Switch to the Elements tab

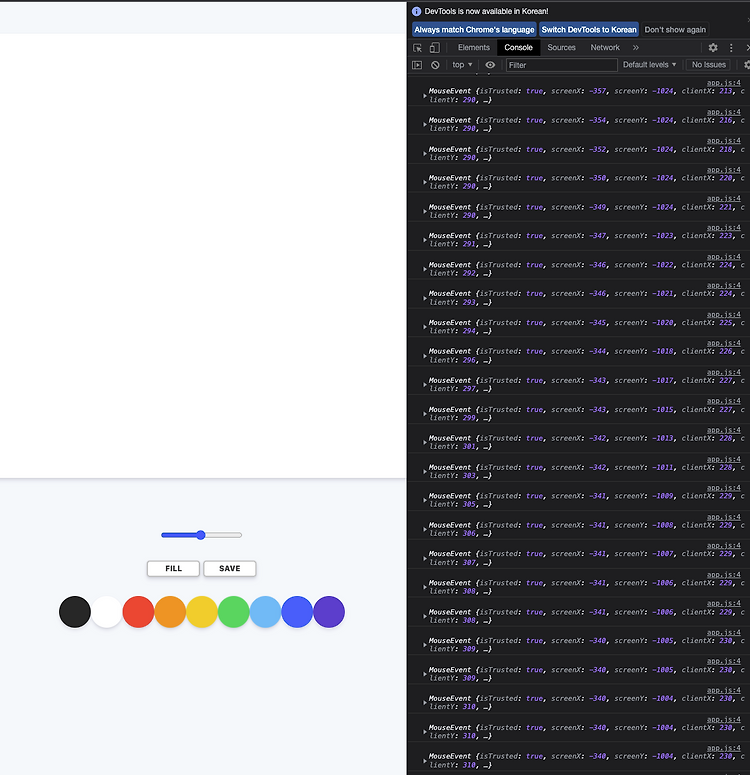[x=474, y=47]
